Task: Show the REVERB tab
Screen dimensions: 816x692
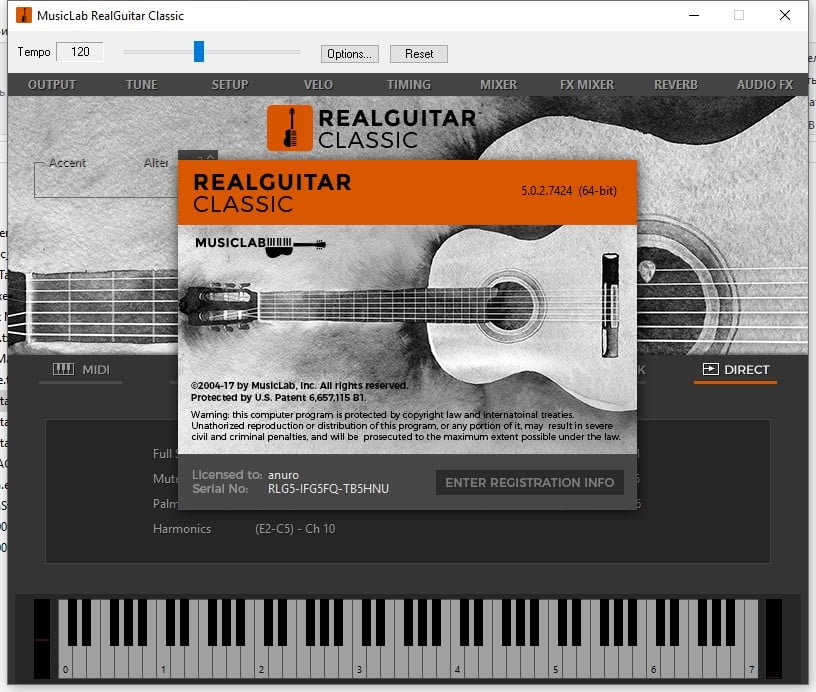Action: 676,84
